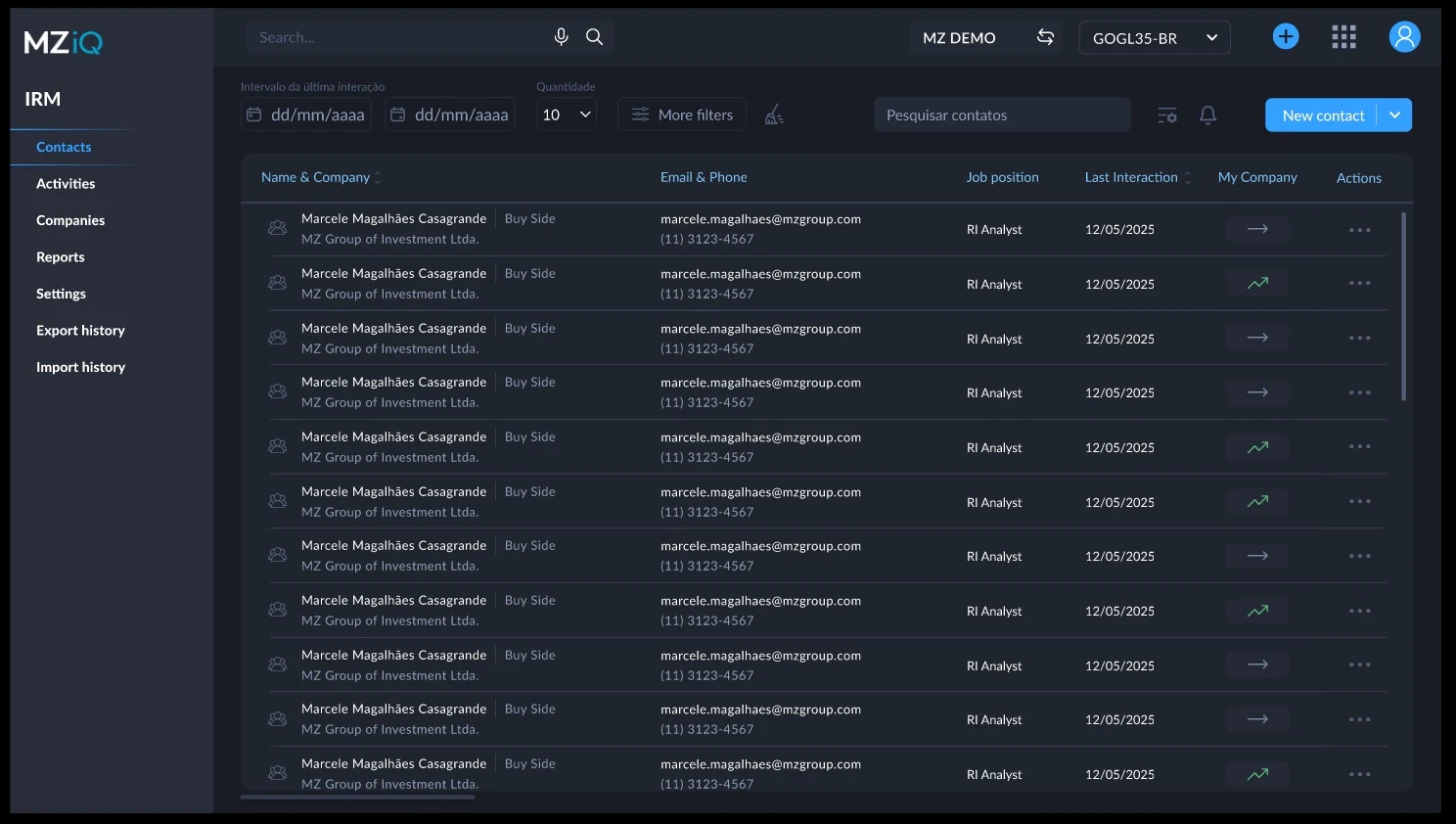Expand the New contact dropdown arrow
The width and height of the screenshot is (1456, 824).
click(1394, 115)
